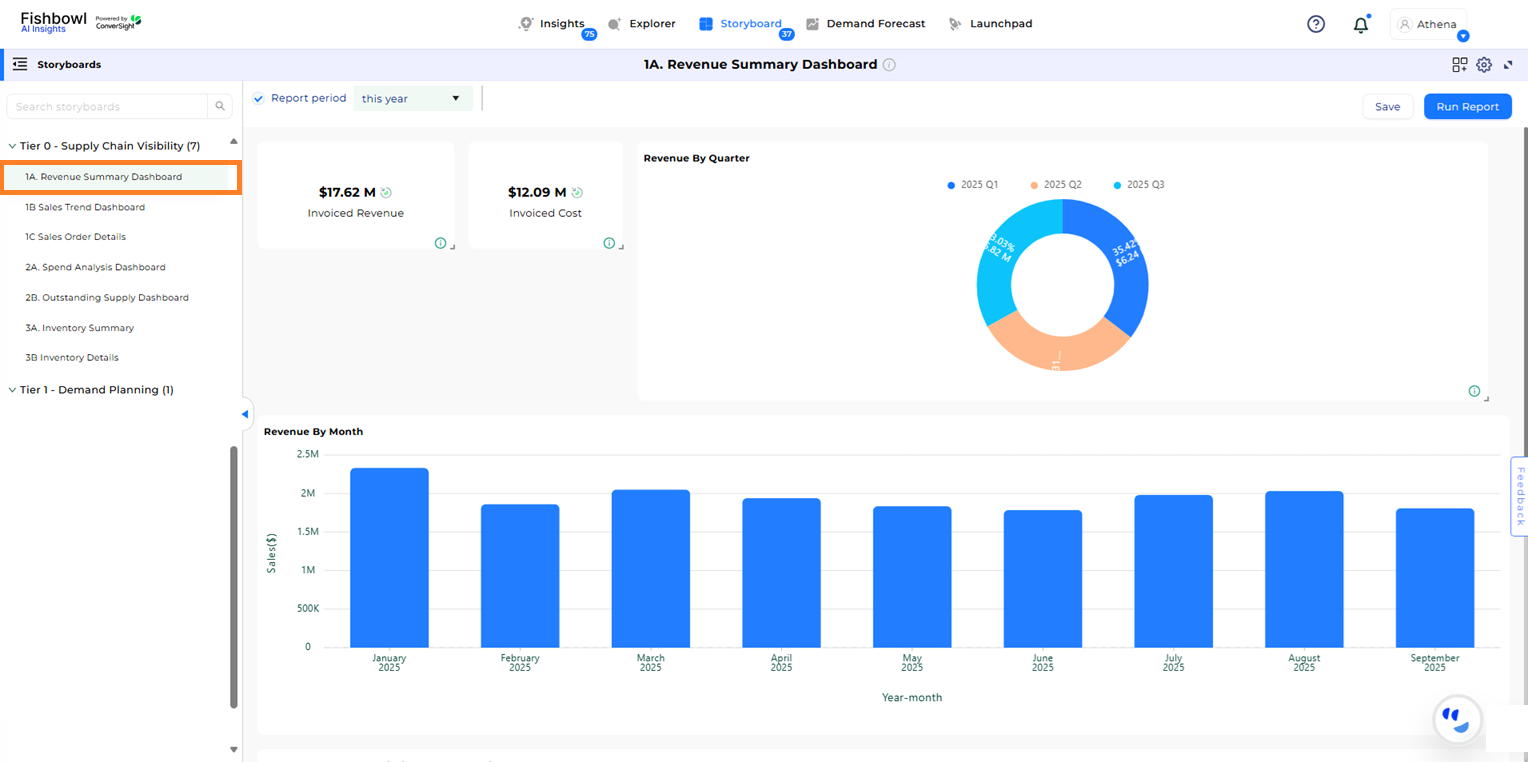Uncheck the Report period checkbox
The width and height of the screenshot is (1528, 762).
[x=258, y=98]
